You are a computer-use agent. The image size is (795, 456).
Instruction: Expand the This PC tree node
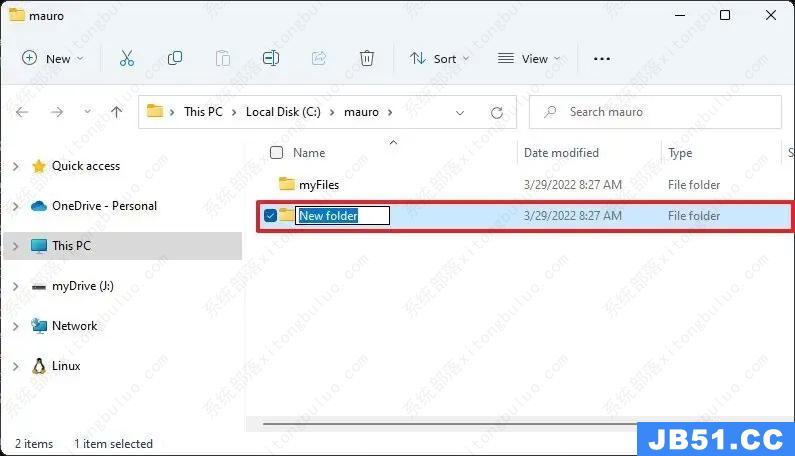click(x=15, y=246)
